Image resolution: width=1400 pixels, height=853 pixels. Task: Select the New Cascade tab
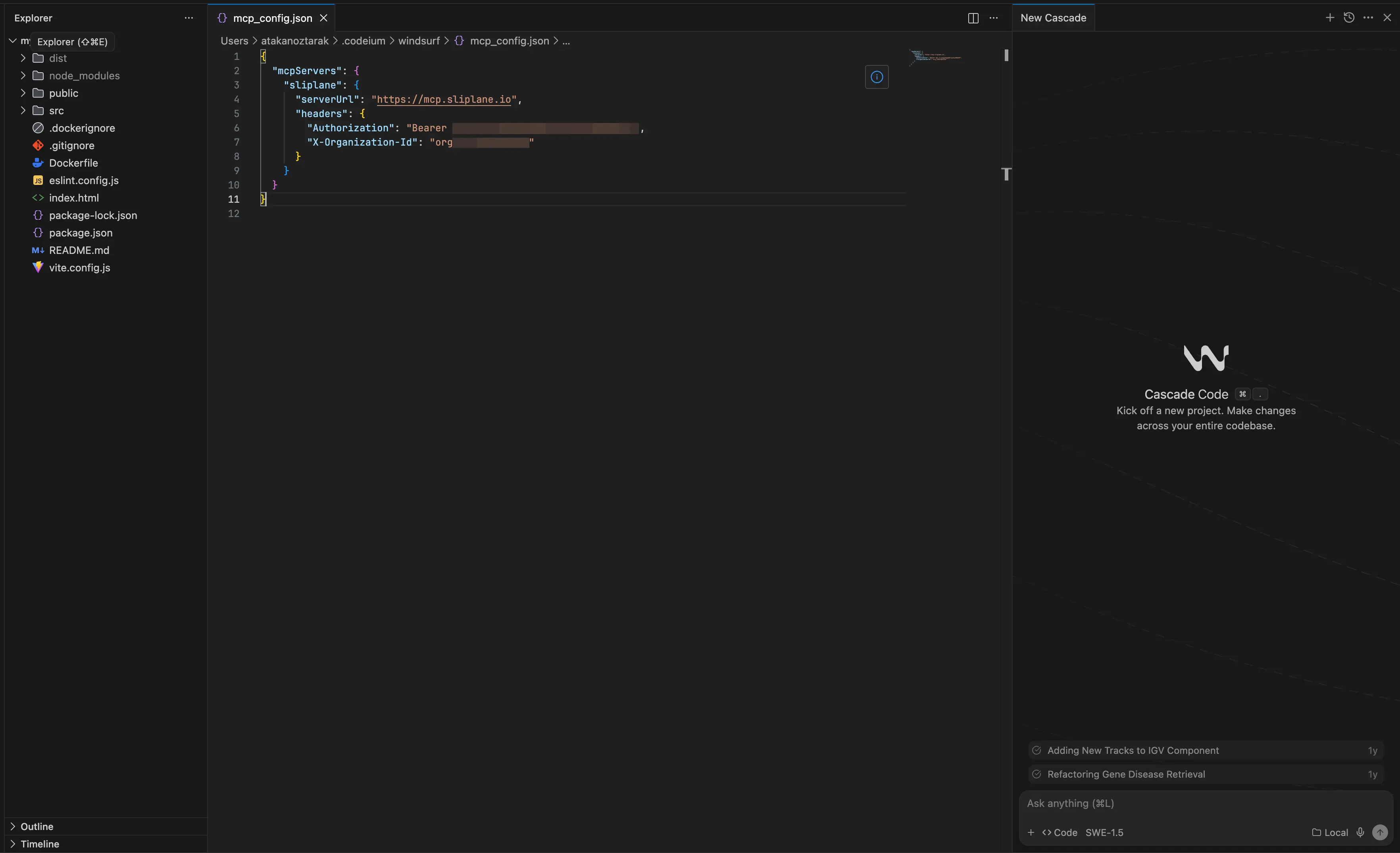pyautogui.click(x=1053, y=18)
